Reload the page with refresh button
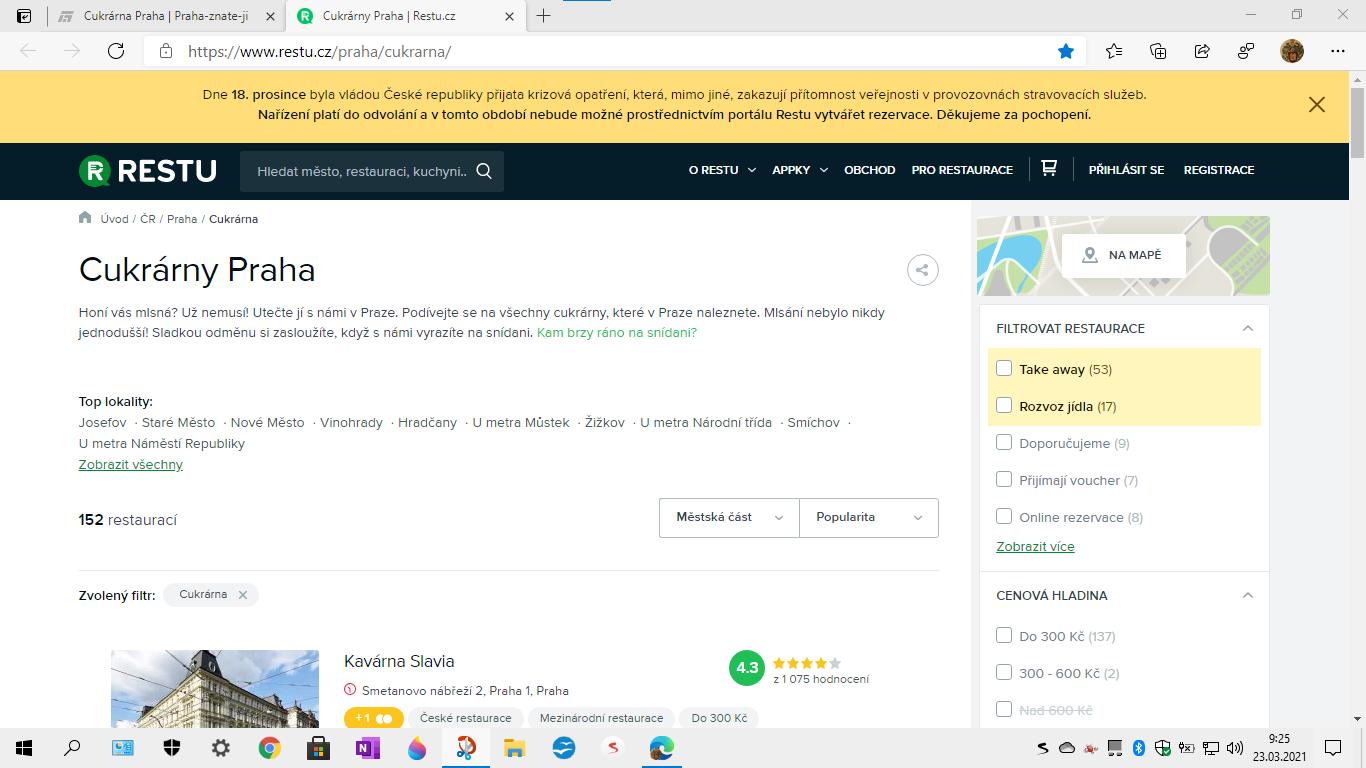This screenshot has height=768, width=1366. (116, 51)
